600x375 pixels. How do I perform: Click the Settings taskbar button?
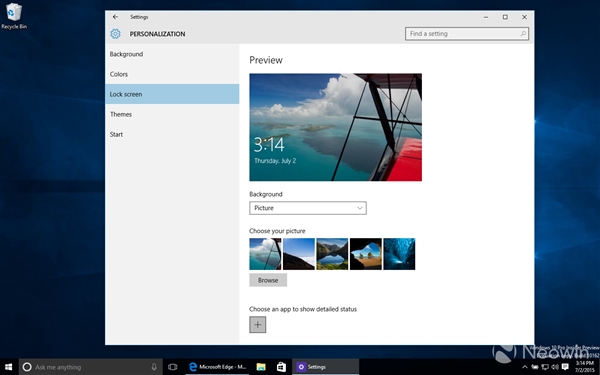coord(326,367)
